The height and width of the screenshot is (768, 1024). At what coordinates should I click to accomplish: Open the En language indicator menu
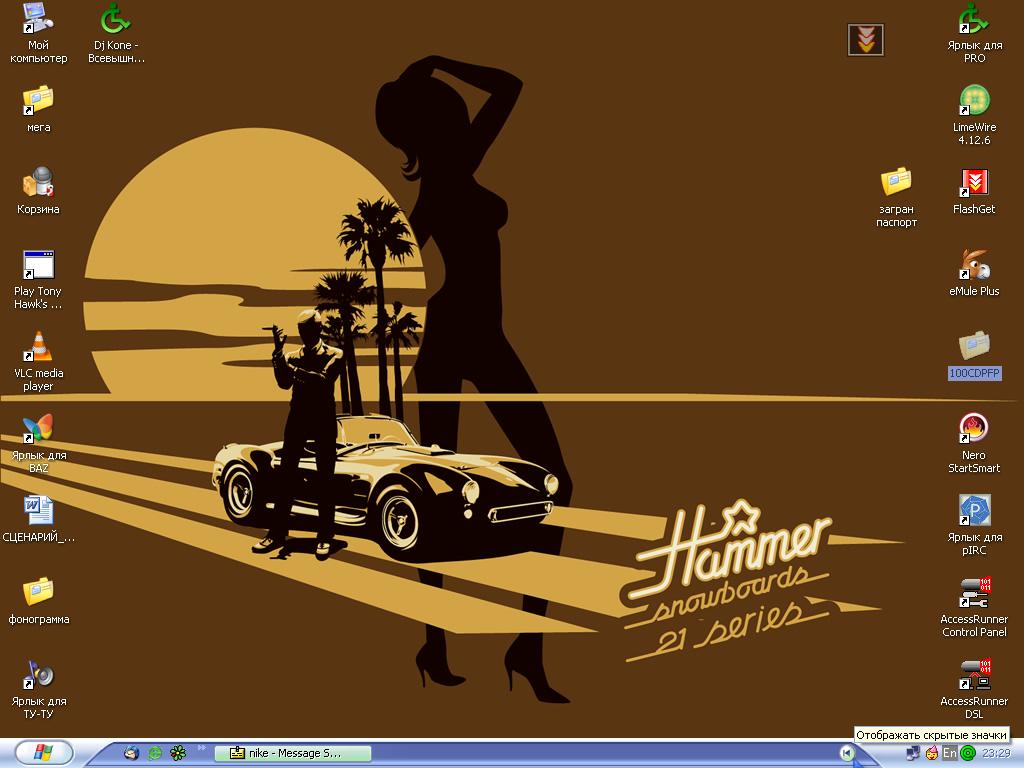click(x=949, y=753)
